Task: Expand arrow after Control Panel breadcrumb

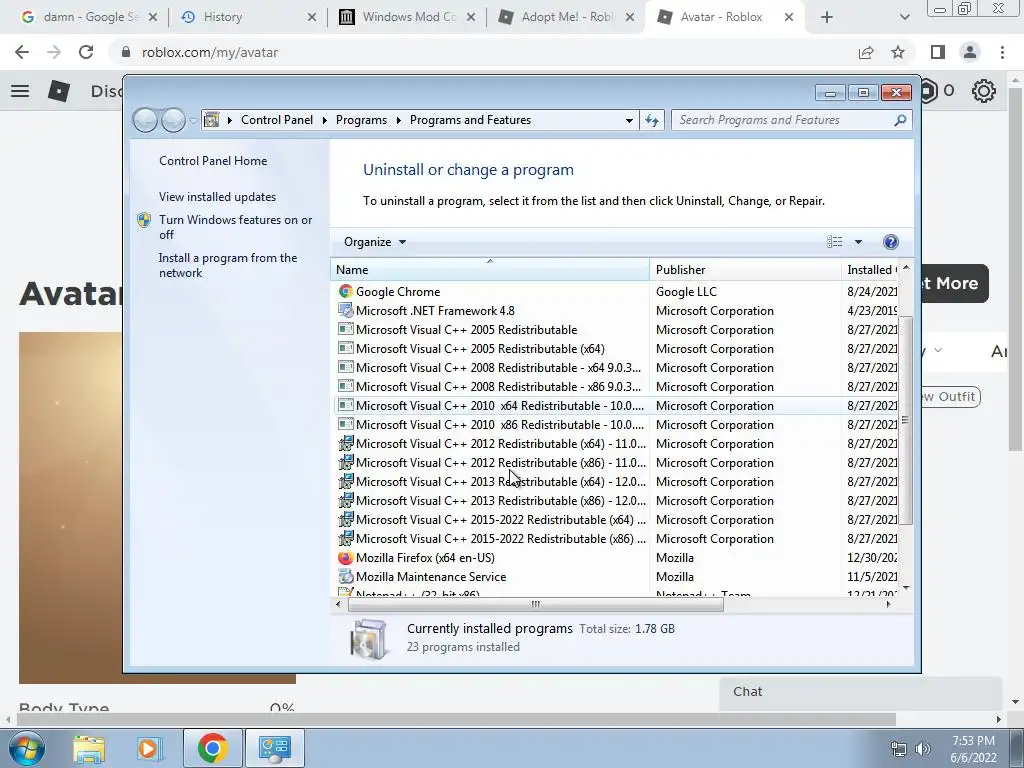Action: [325, 120]
